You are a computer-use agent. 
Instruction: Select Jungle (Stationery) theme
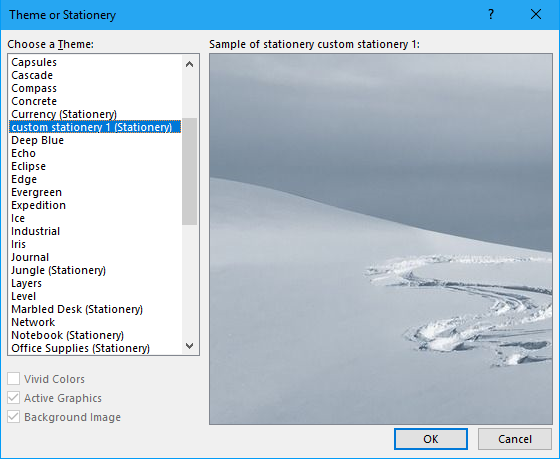click(x=59, y=270)
